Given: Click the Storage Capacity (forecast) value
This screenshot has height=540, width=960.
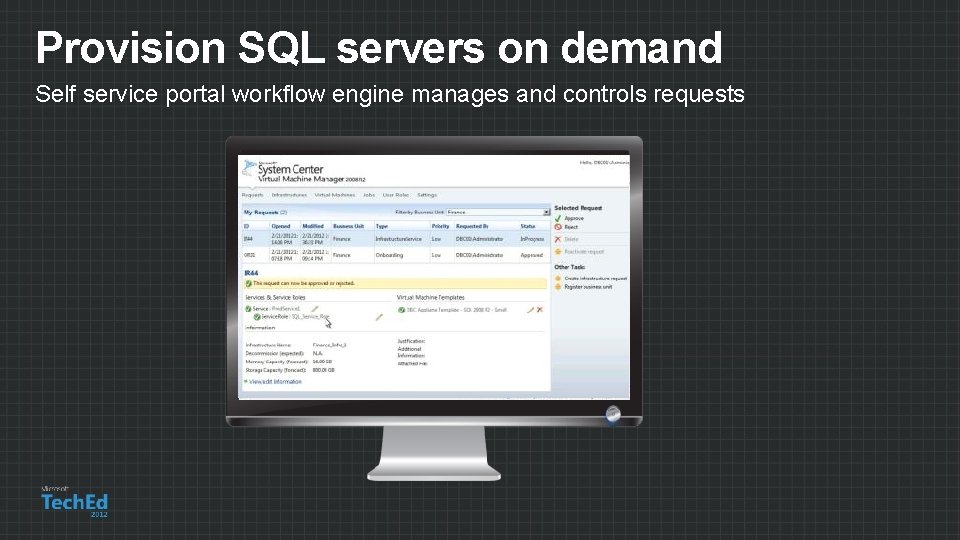Looking at the screenshot, I should tap(323, 370).
